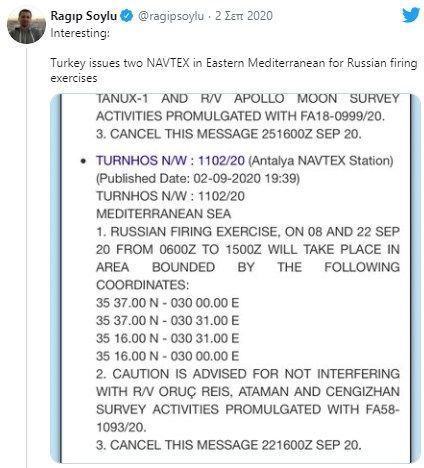Click the 'ACTIVITIES PROMULGATED WITH FA18-0999/20' line
This screenshot has height=468, width=424.
pos(240,116)
